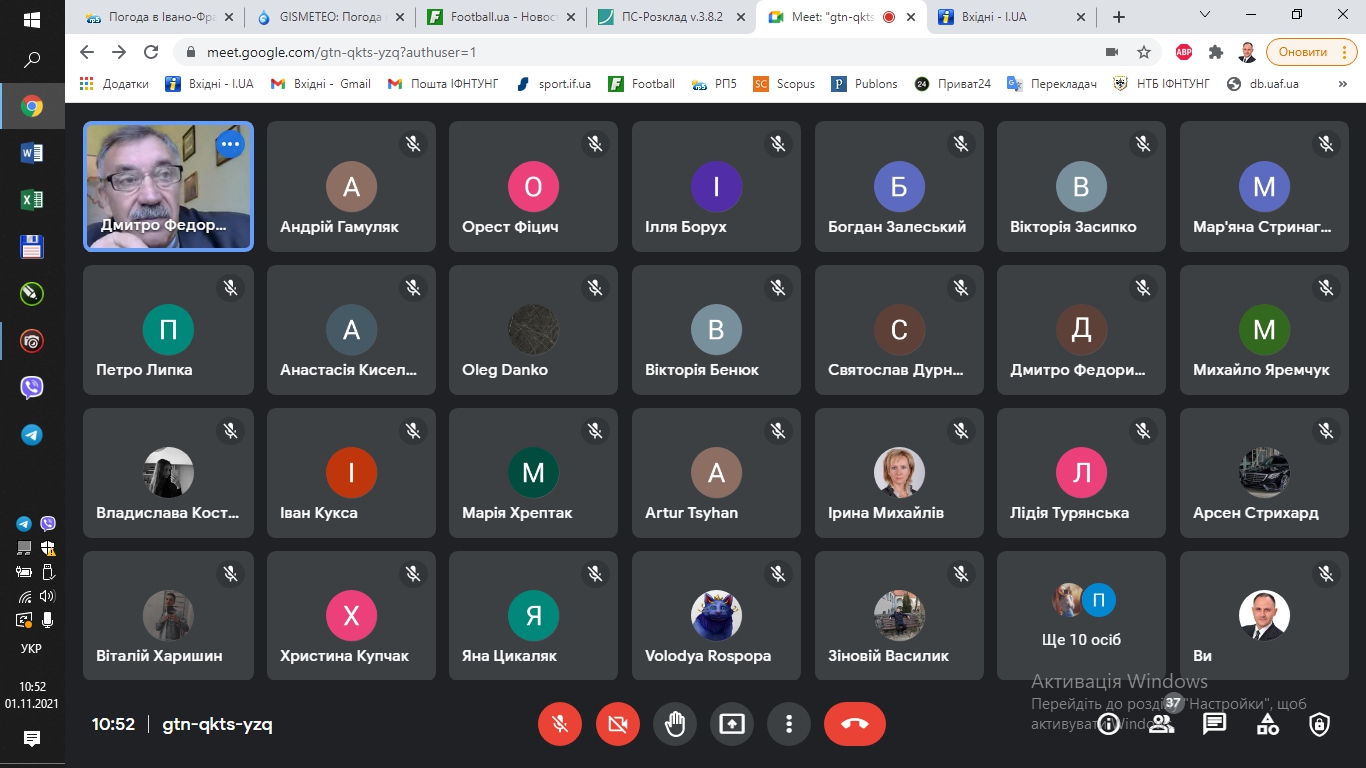The image size is (1366, 768).
Task: Open the activities shapes icon
Action: [x=1267, y=724]
